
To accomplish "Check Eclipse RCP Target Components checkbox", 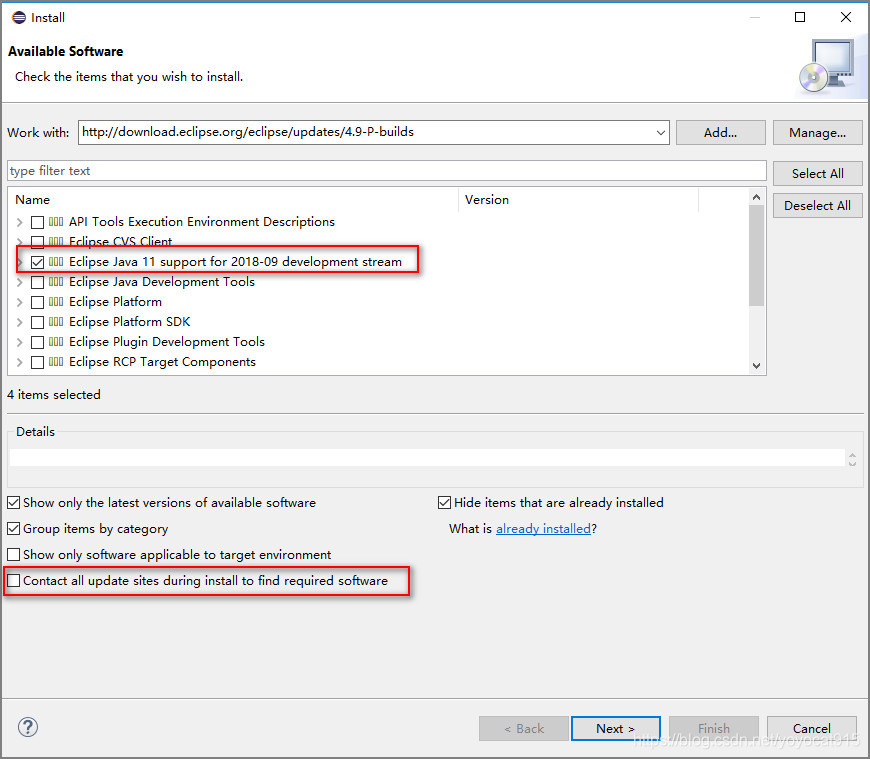I will click(x=37, y=362).
